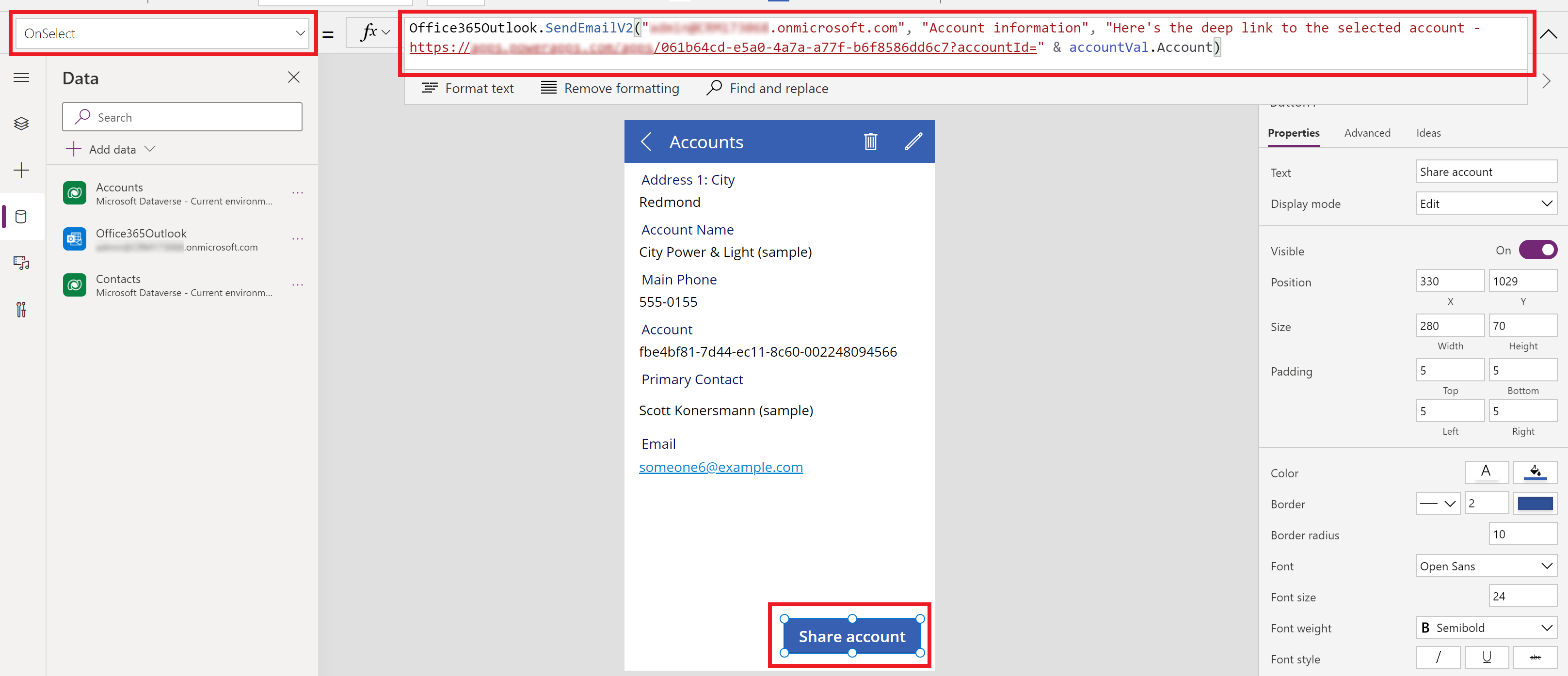Click the Search field in Data panel
The height and width of the screenshot is (676, 1568).
point(182,117)
